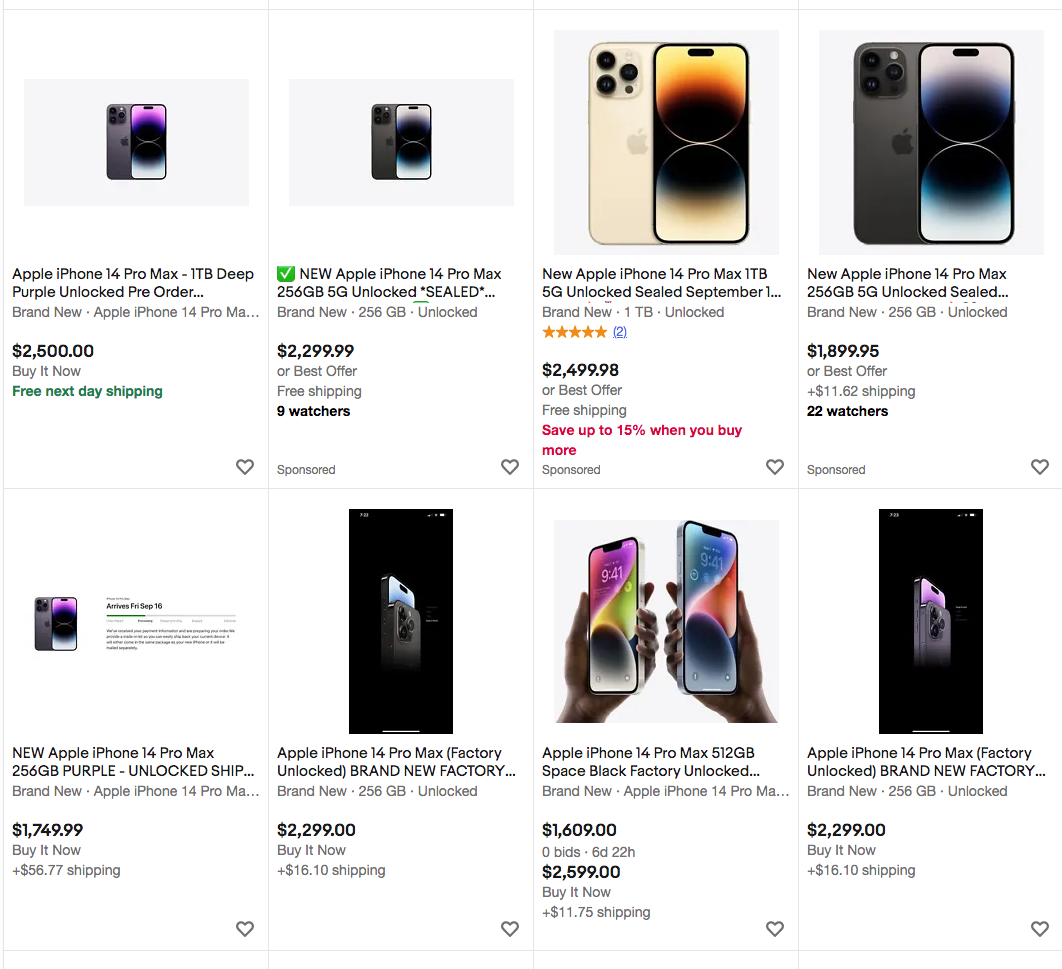This screenshot has width=1062, height=969.
Task: Open 'NEW Apple iPhone 14 Pro Max 256GB PURPLE' title
Action: click(x=133, y=762)
